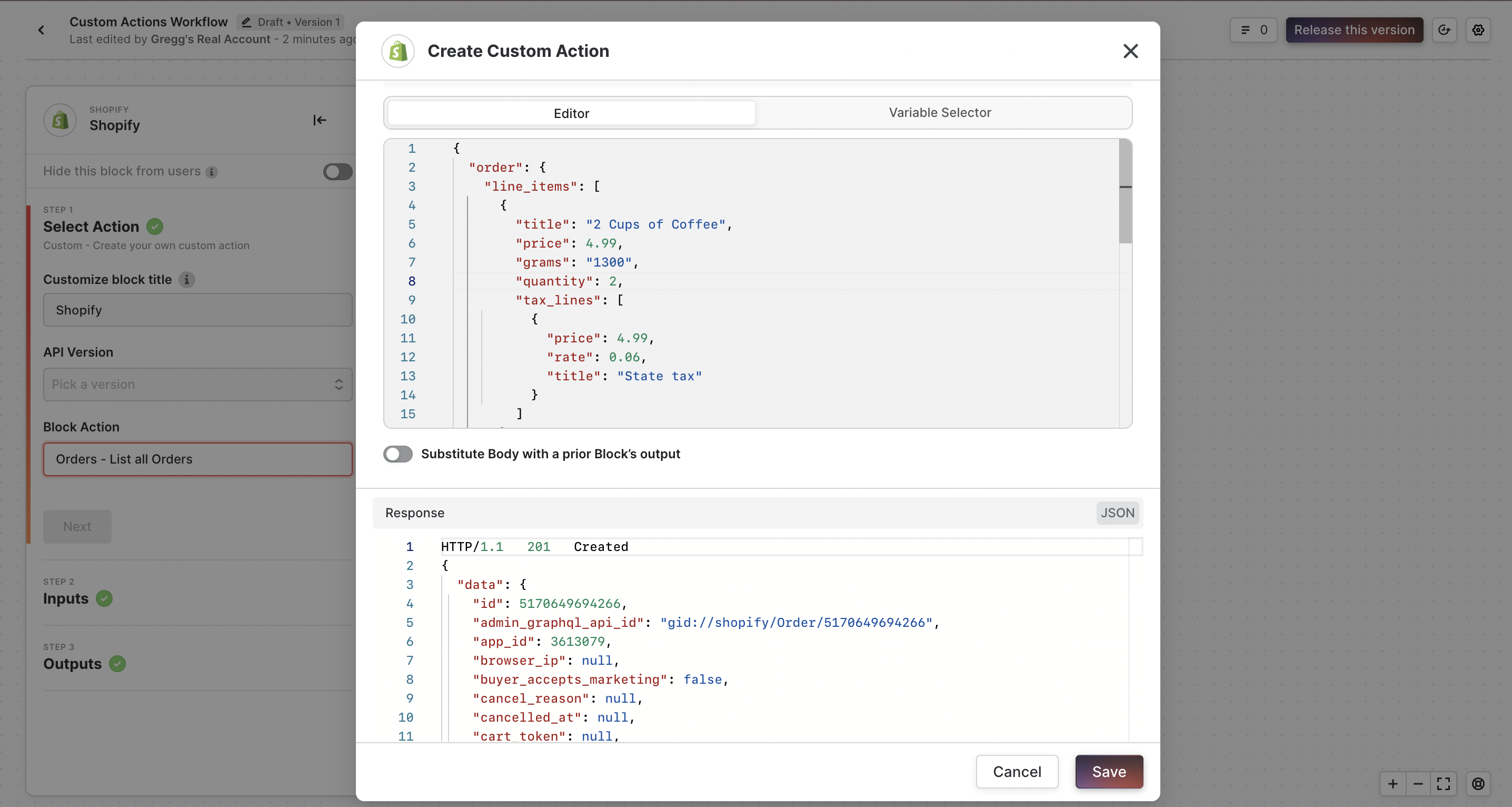Select the Editor tab
The height and width of the screenshot is (807, 1512).
tap(571, 113)
